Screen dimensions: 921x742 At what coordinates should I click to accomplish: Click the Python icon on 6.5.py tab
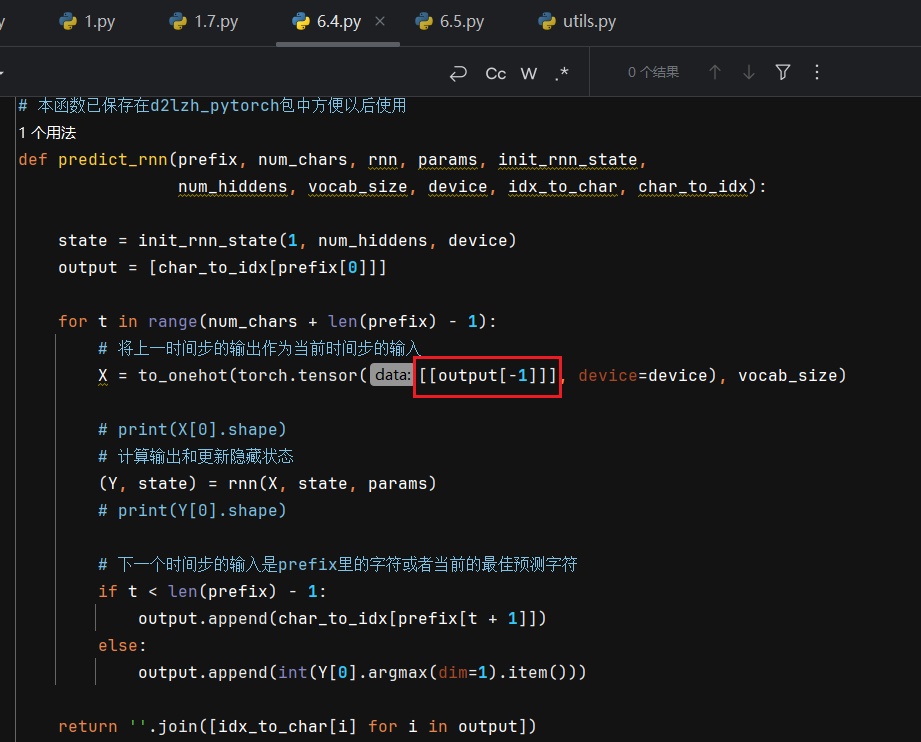424,22
